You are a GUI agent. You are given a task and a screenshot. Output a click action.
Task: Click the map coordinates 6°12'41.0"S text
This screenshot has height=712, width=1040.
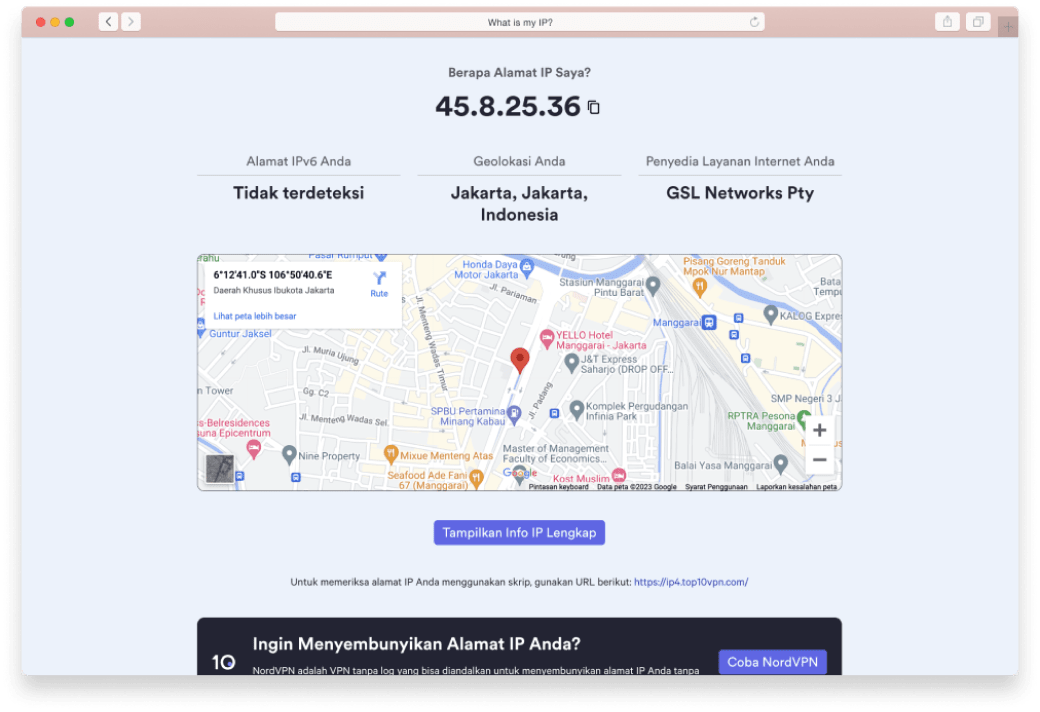point(273,275)
